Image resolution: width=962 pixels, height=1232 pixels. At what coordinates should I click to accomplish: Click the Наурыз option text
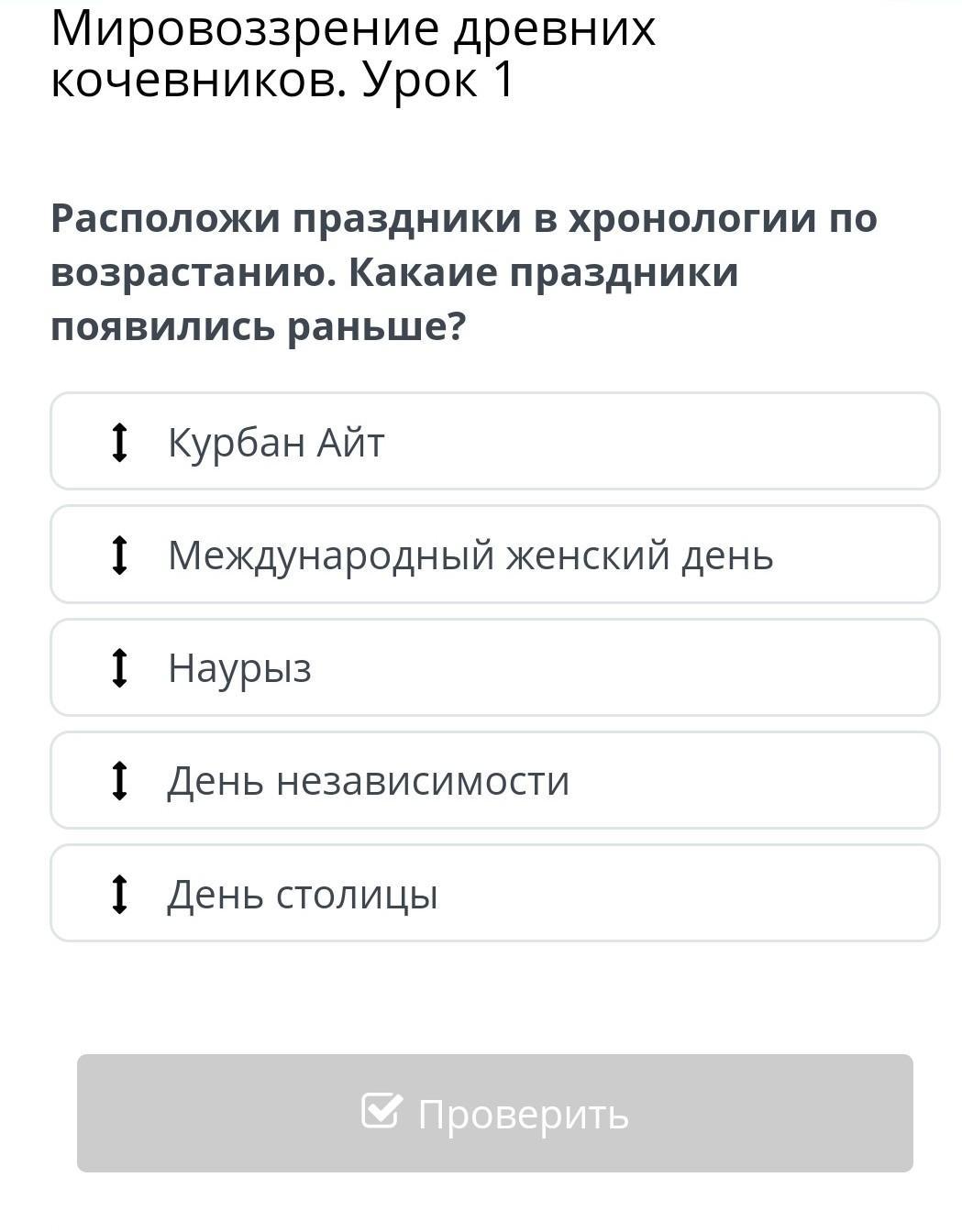[x=240, y=668]
